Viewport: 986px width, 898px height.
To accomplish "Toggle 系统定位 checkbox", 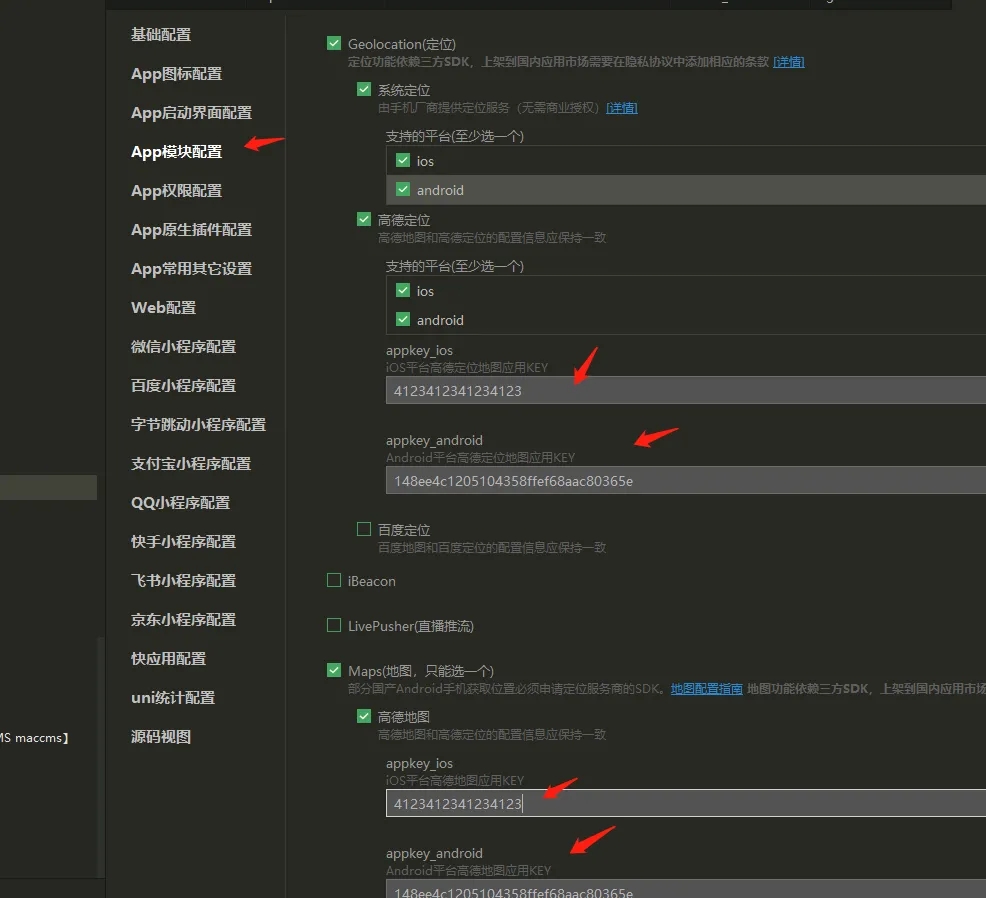I will click(x=363, y=89).
